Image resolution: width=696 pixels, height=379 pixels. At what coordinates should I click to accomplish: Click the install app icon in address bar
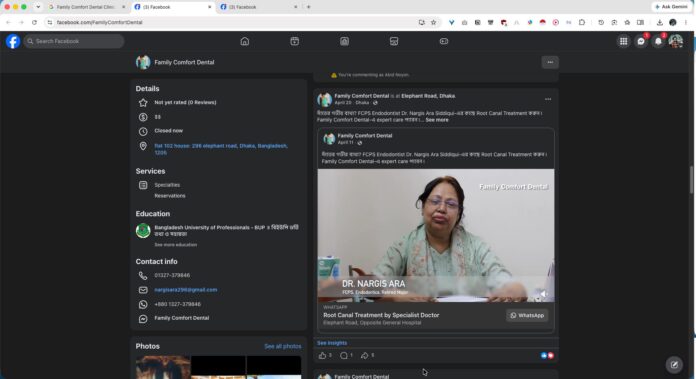point(421,22)
